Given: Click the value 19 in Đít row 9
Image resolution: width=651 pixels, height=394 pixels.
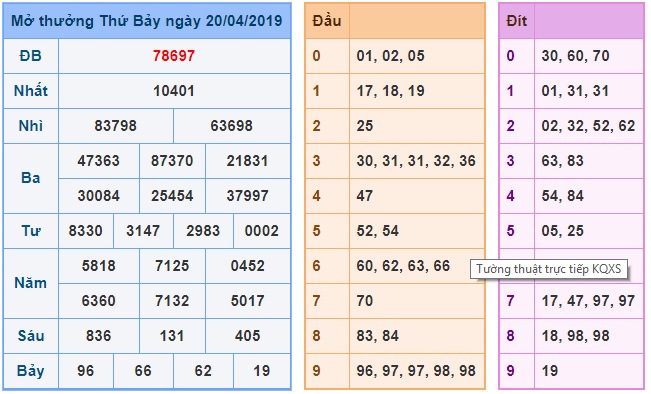Looking at the screenshot, I should coord(550,371).
